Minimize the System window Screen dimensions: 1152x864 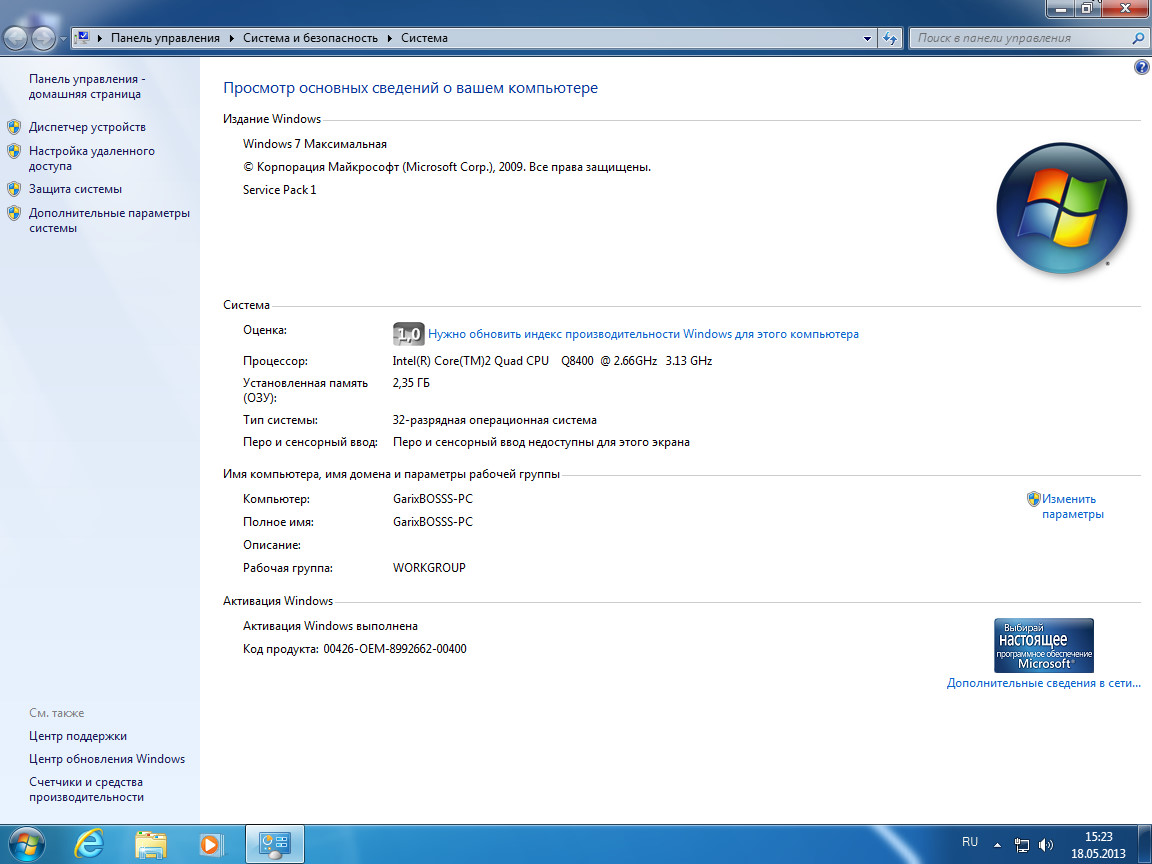tap(1059, 9)
